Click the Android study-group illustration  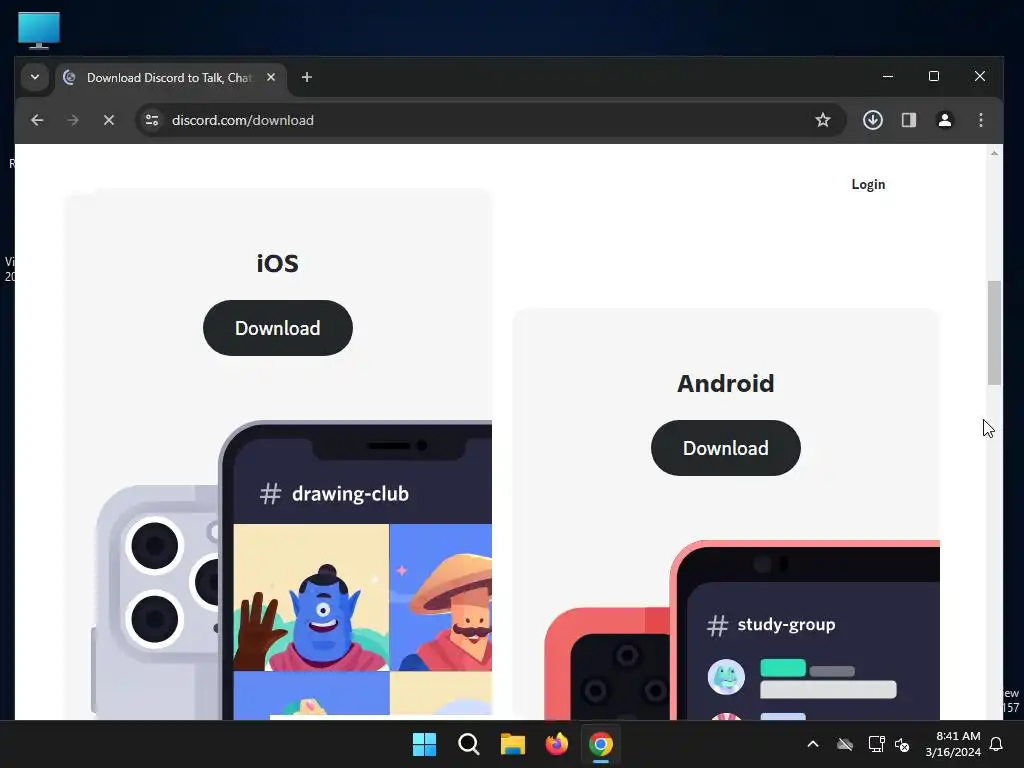click(742, 630)
